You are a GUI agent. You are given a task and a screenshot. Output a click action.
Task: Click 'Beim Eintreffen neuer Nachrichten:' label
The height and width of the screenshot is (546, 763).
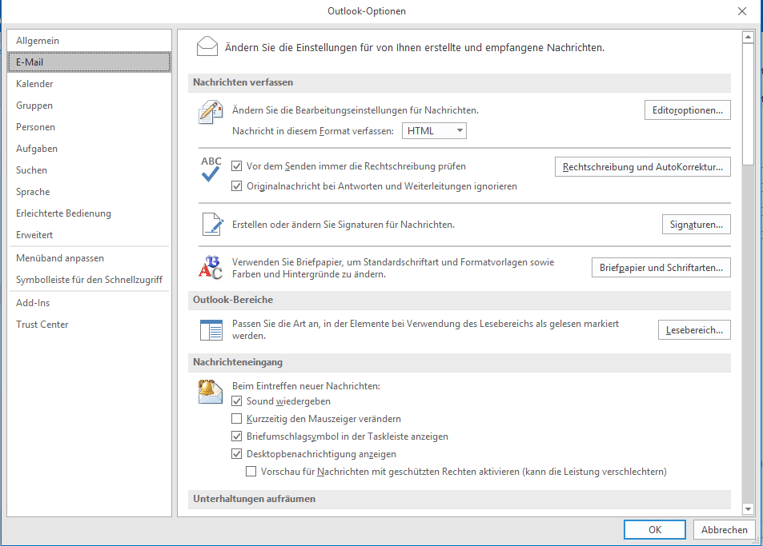(x=306, y=386)
